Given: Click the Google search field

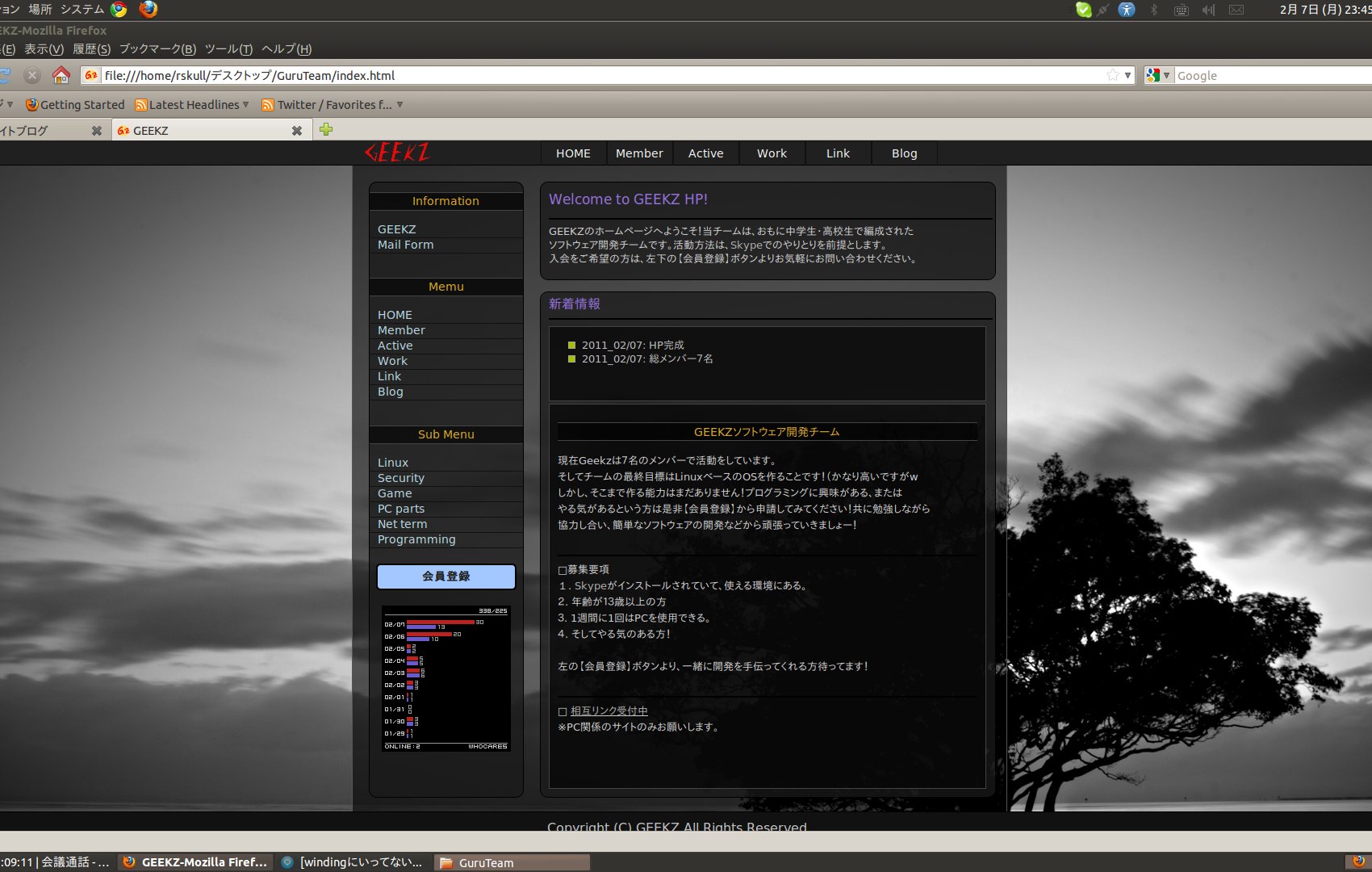Looking at the screenshot, I should (x=1273, y=75).
